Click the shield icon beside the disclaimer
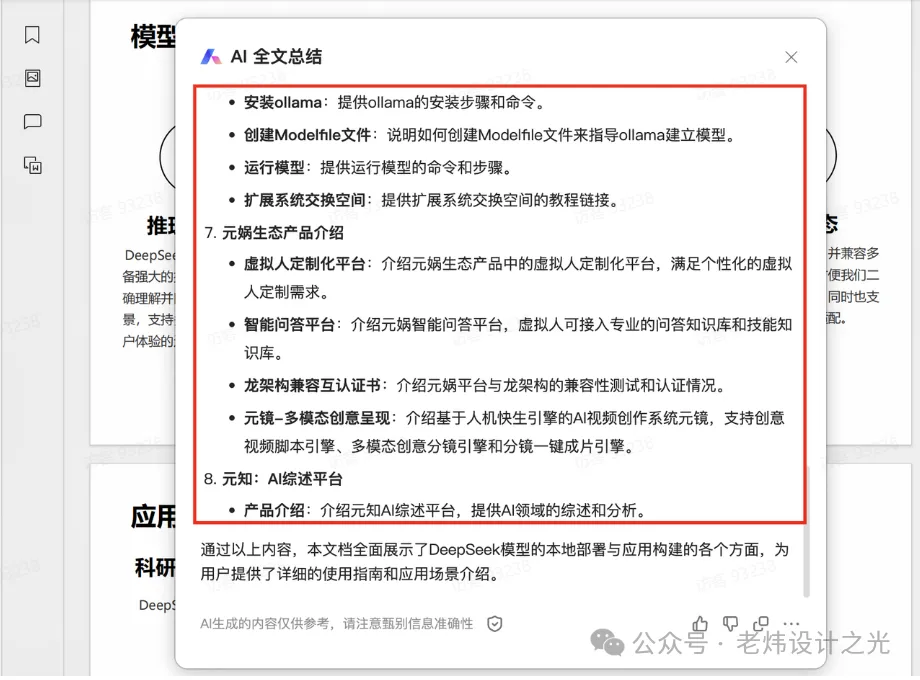The image size is (920, 680). 495,624
